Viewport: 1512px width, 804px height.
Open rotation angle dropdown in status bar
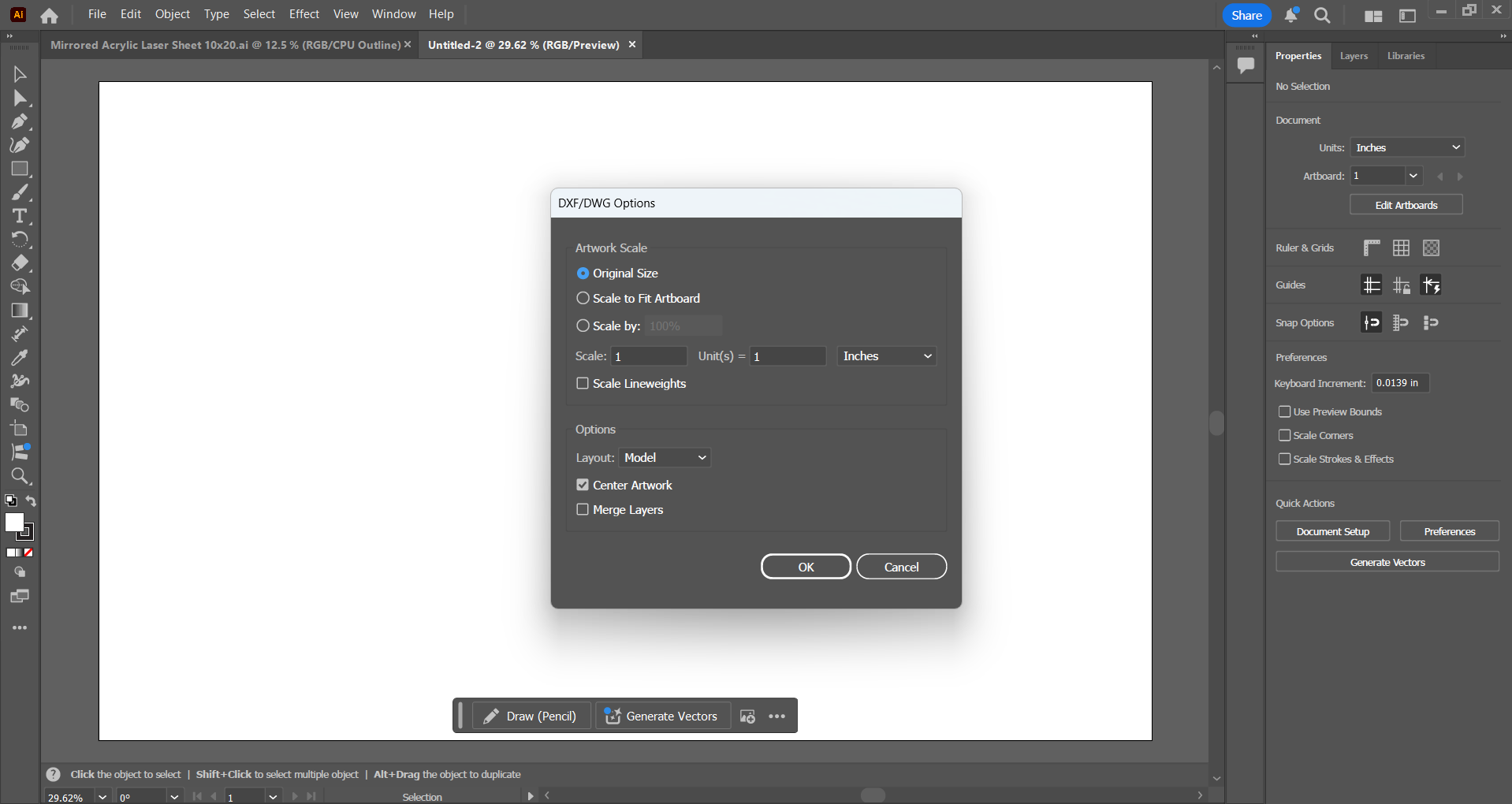pyautogui.click(x=174, y=797)
